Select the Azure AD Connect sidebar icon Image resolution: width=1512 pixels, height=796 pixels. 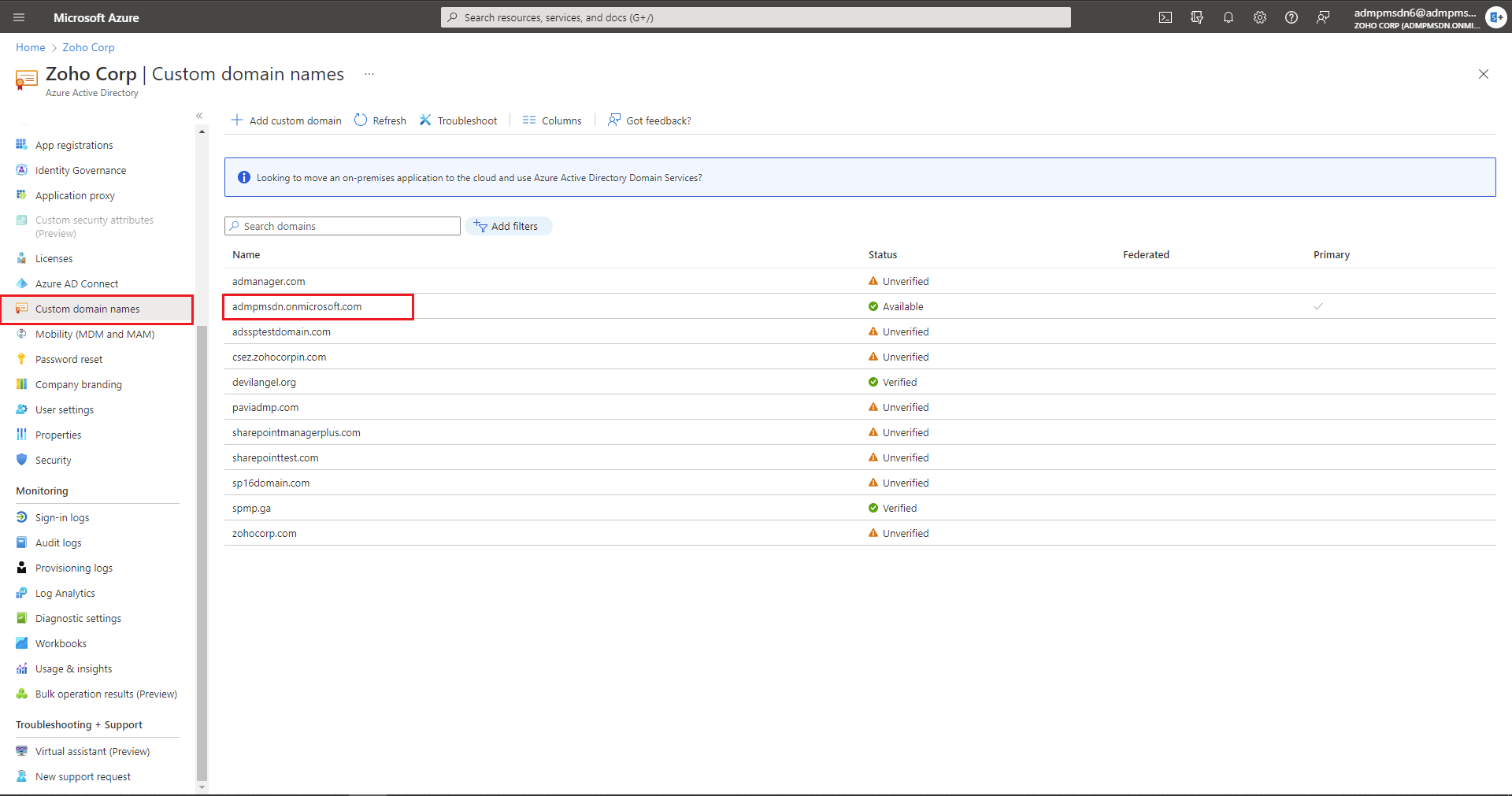click(21, 283)
